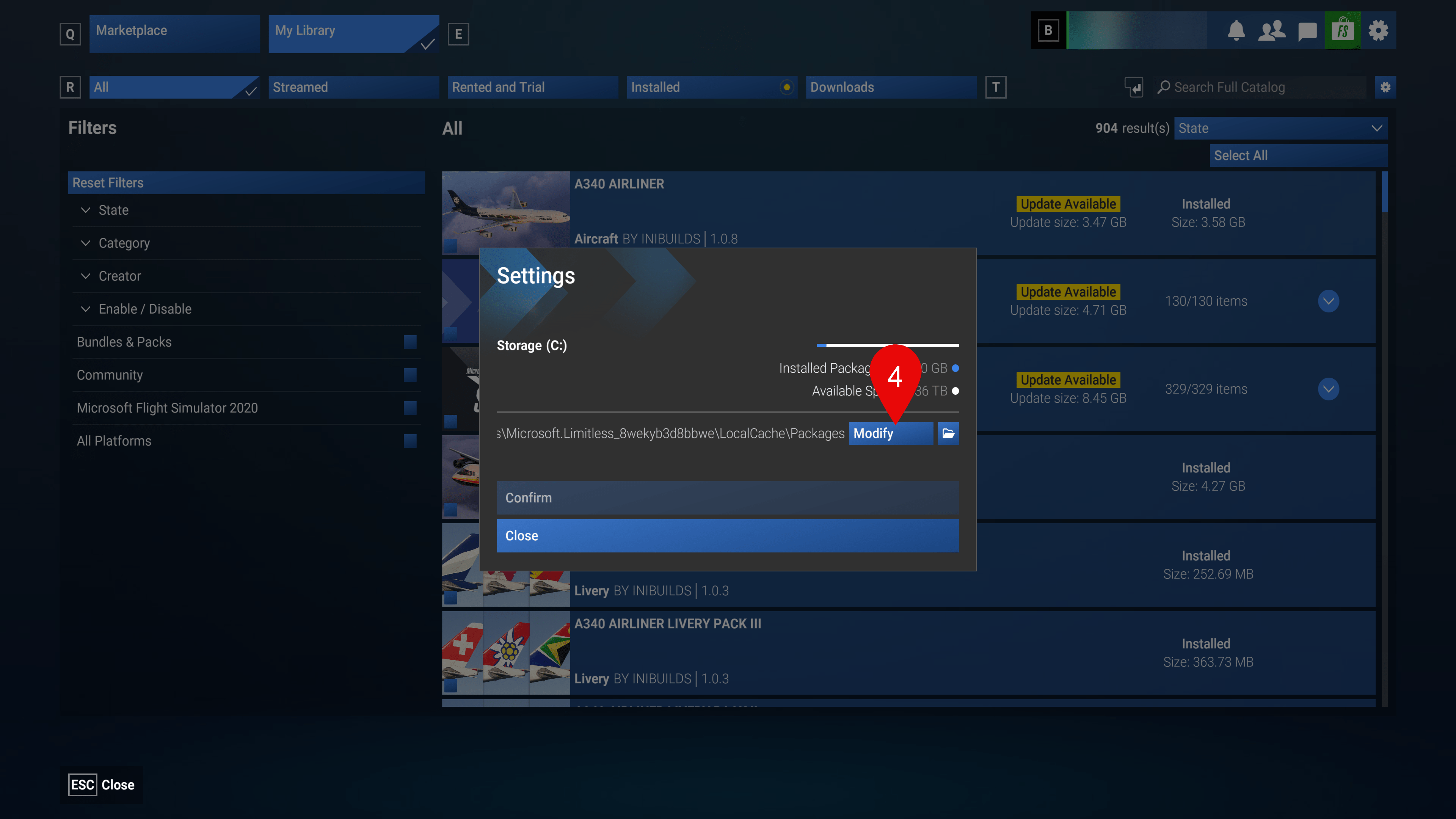
Task: Enable the Community filter checkbox
Action: [410, 375]
